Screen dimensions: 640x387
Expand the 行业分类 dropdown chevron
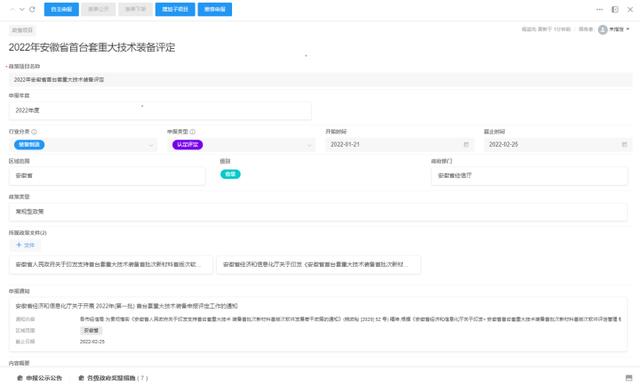[151, 145]
